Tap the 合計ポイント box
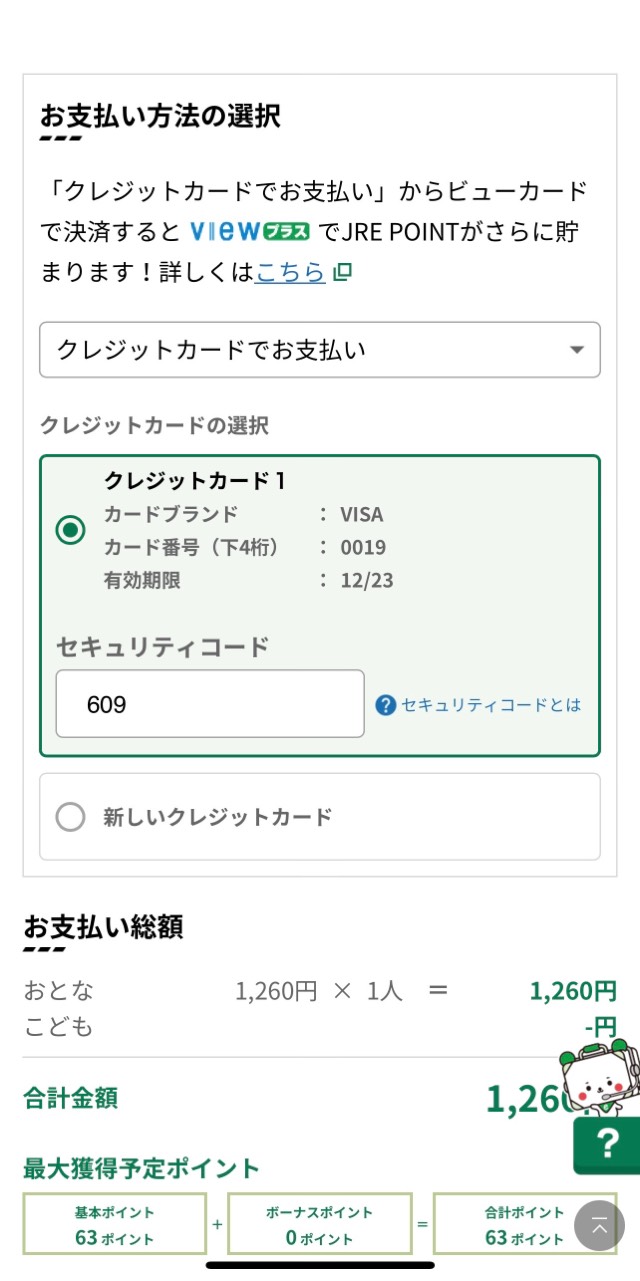The width and height of the screenshot is (640, 1281). tap(525, 1224)
